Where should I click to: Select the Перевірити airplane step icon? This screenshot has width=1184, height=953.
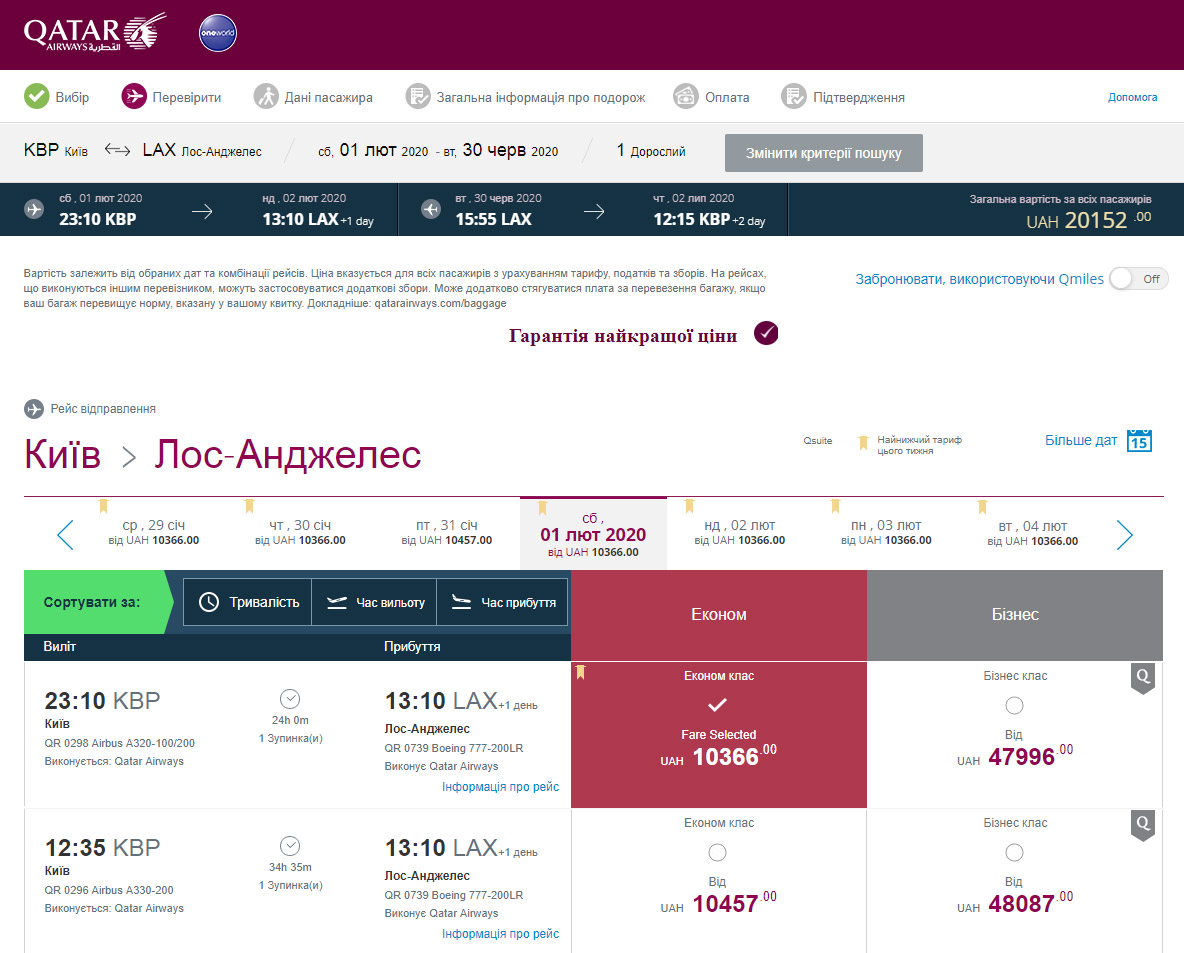pyautogui.click(x=134, y=97)
